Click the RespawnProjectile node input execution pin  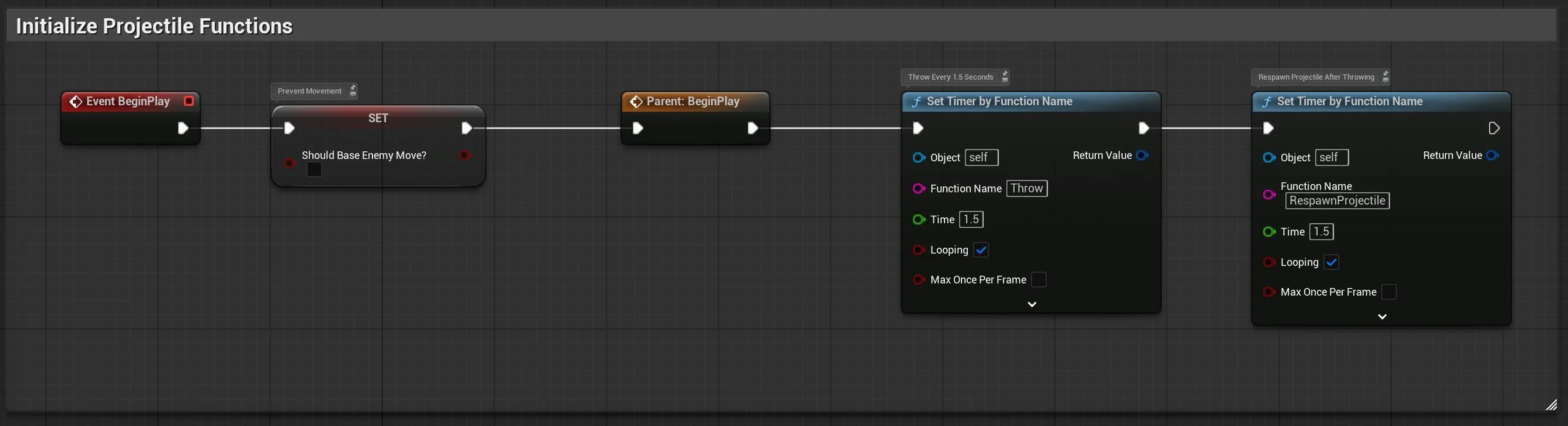tap(1268, 128)
